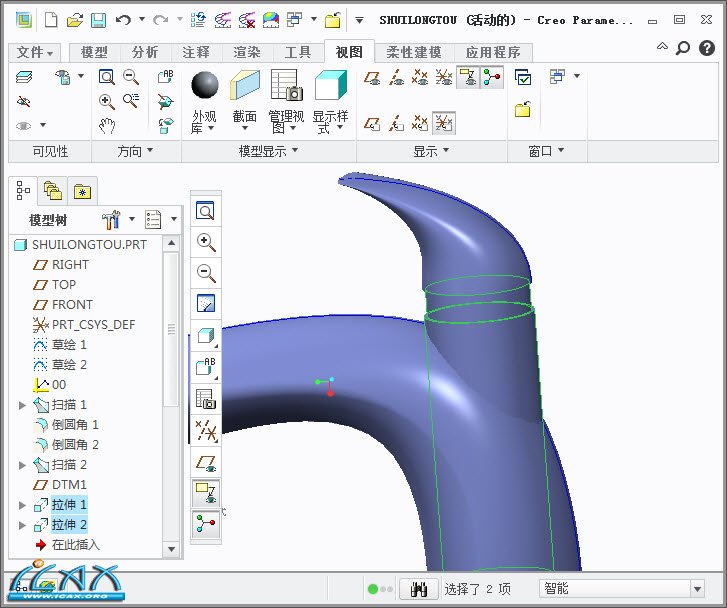Screen dimensions: 727x608
Task: Open the 文件 file menu button
Action: pos(36,52)
